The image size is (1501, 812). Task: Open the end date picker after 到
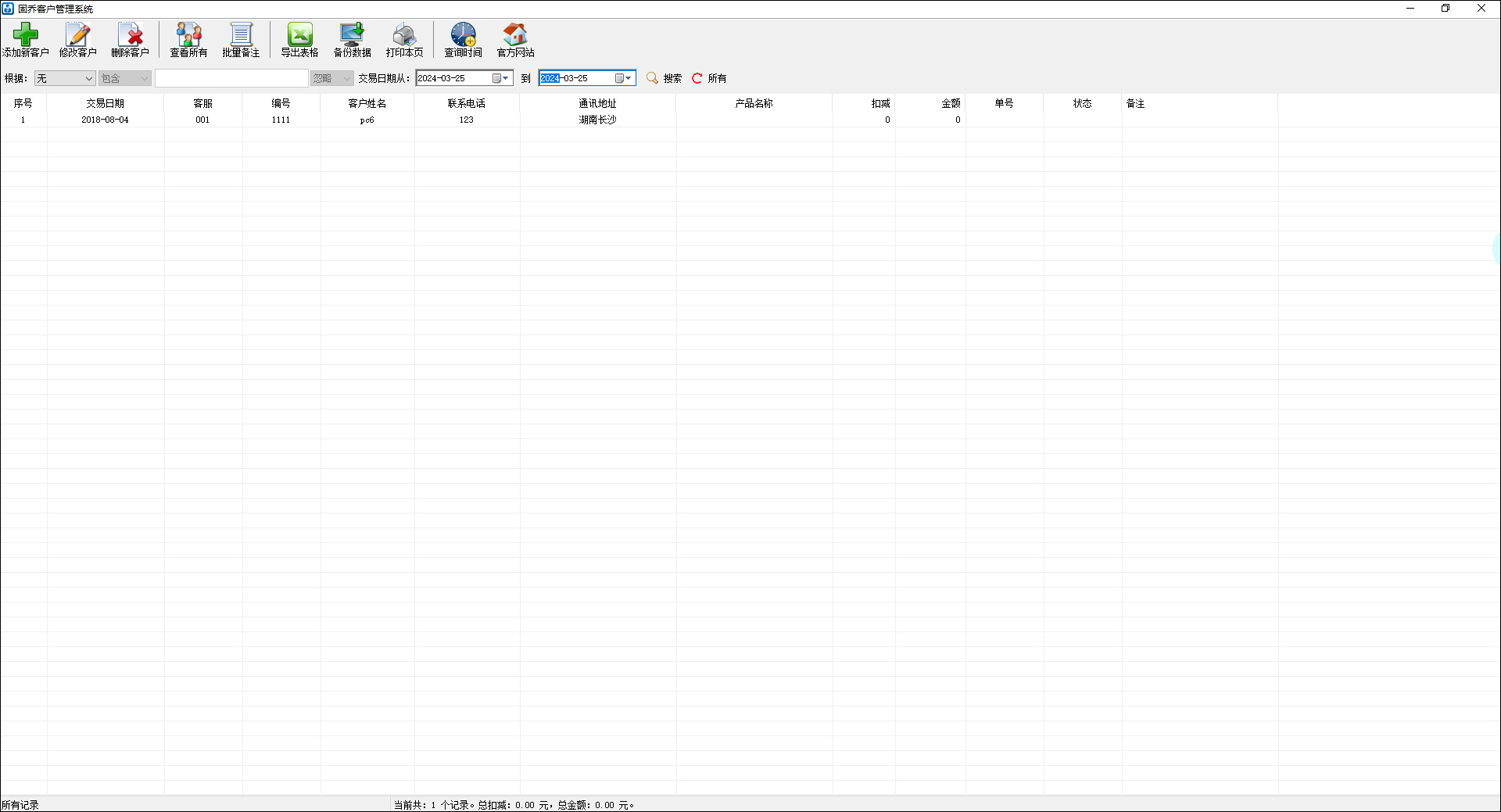(624, 78)
